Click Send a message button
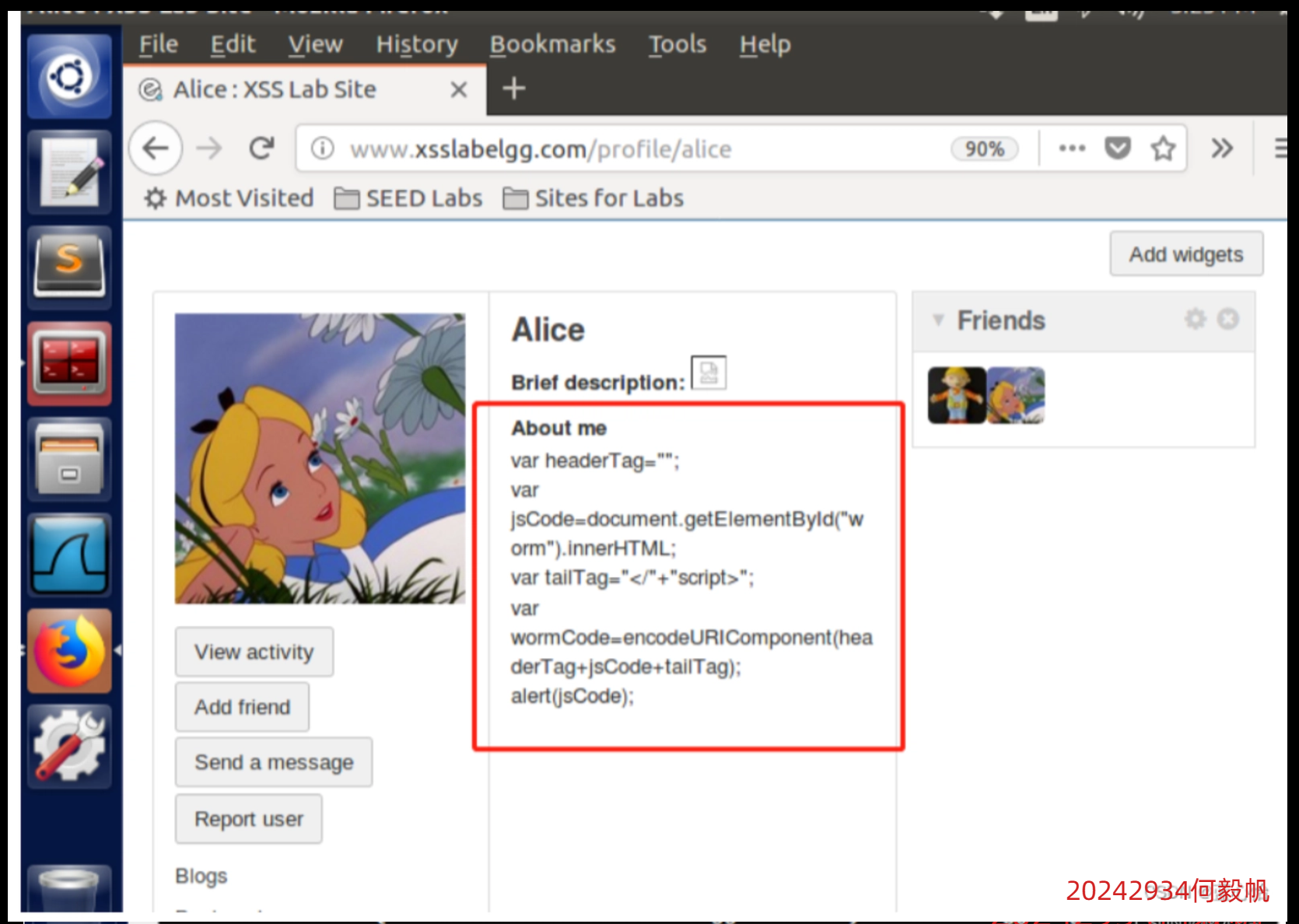This screenshot has height=924, width=1299. pos(274,762)
